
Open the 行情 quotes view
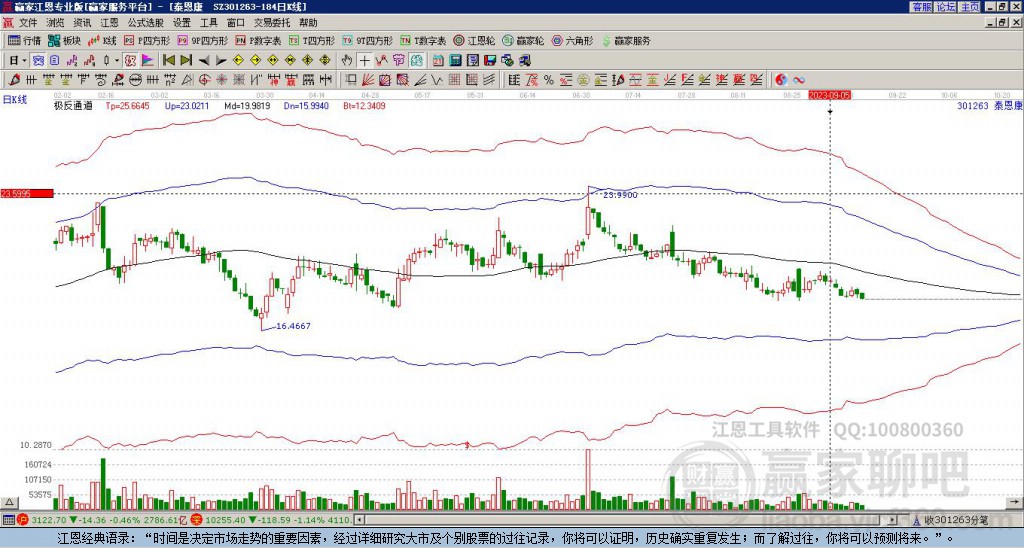24,40
